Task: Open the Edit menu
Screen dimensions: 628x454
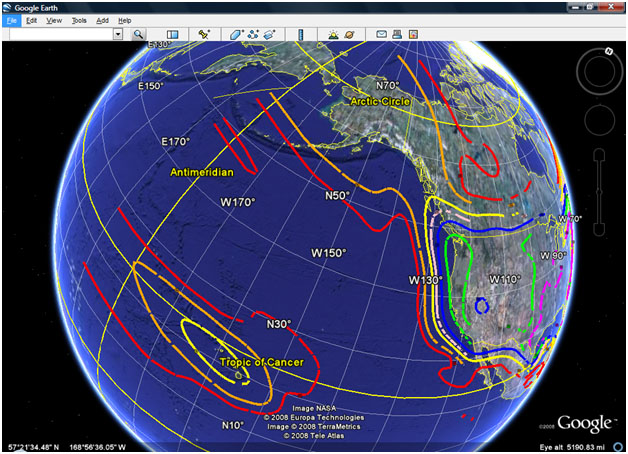Action: coord(32,20)
